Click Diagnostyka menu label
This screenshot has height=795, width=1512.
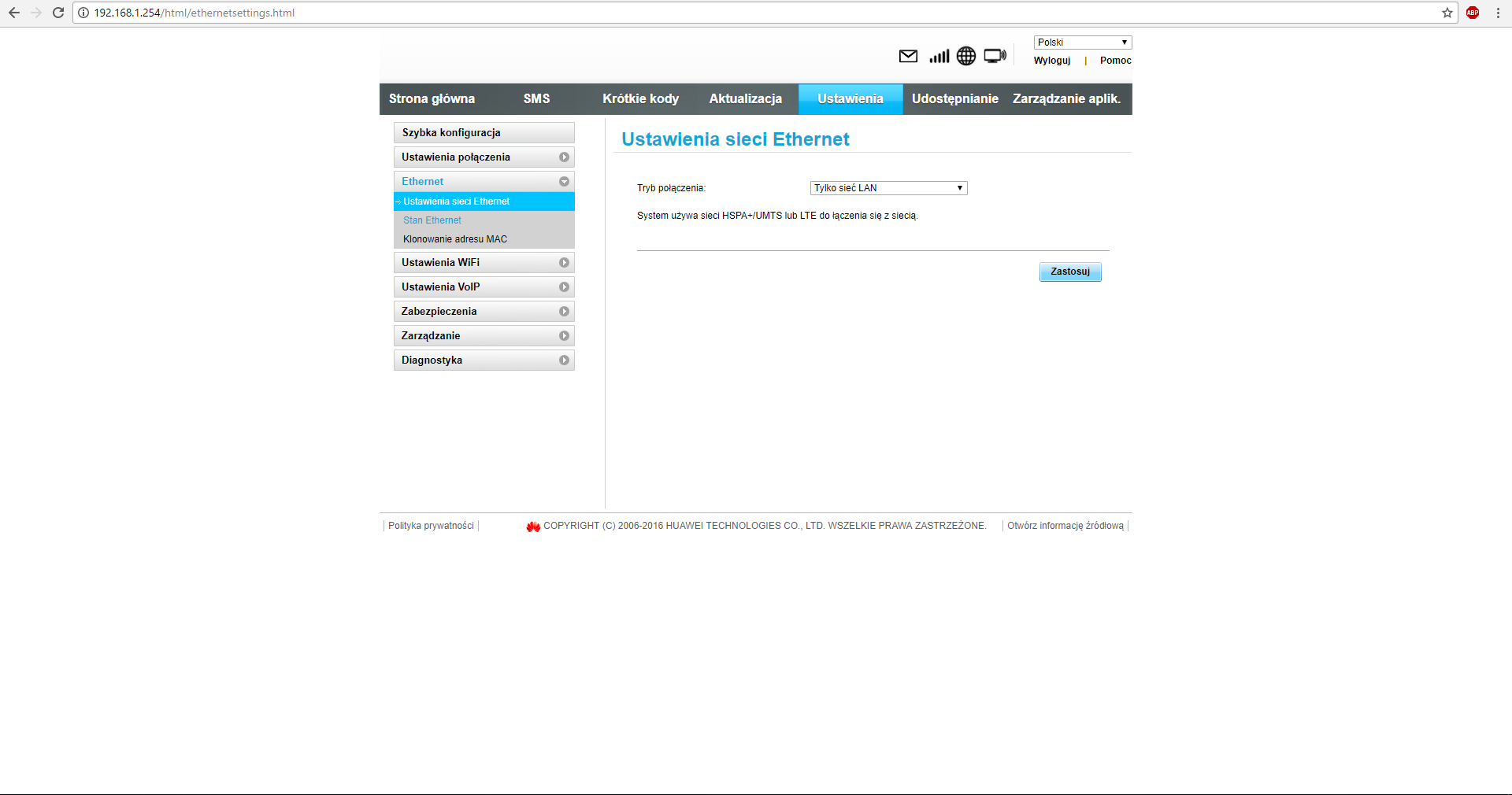click(x=432, y=361)
